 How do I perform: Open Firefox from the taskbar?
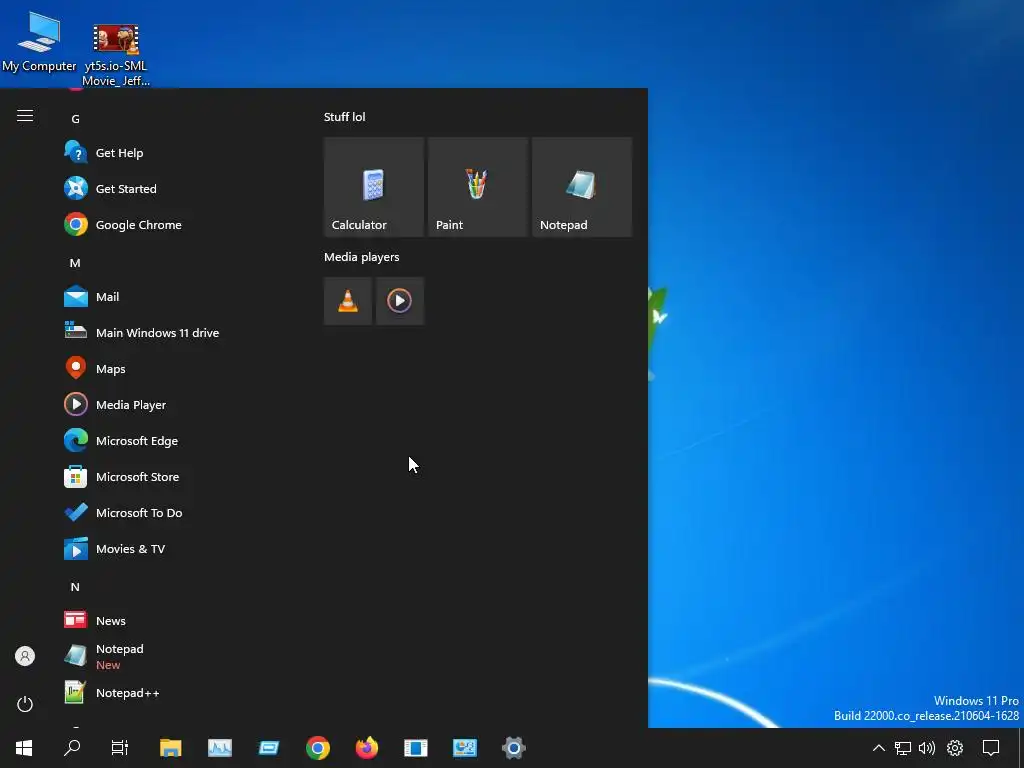(366, 748)
